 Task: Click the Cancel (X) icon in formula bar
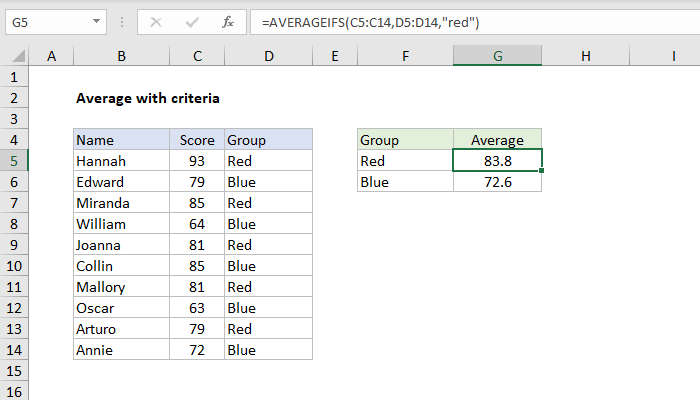(x=154, y=22)
